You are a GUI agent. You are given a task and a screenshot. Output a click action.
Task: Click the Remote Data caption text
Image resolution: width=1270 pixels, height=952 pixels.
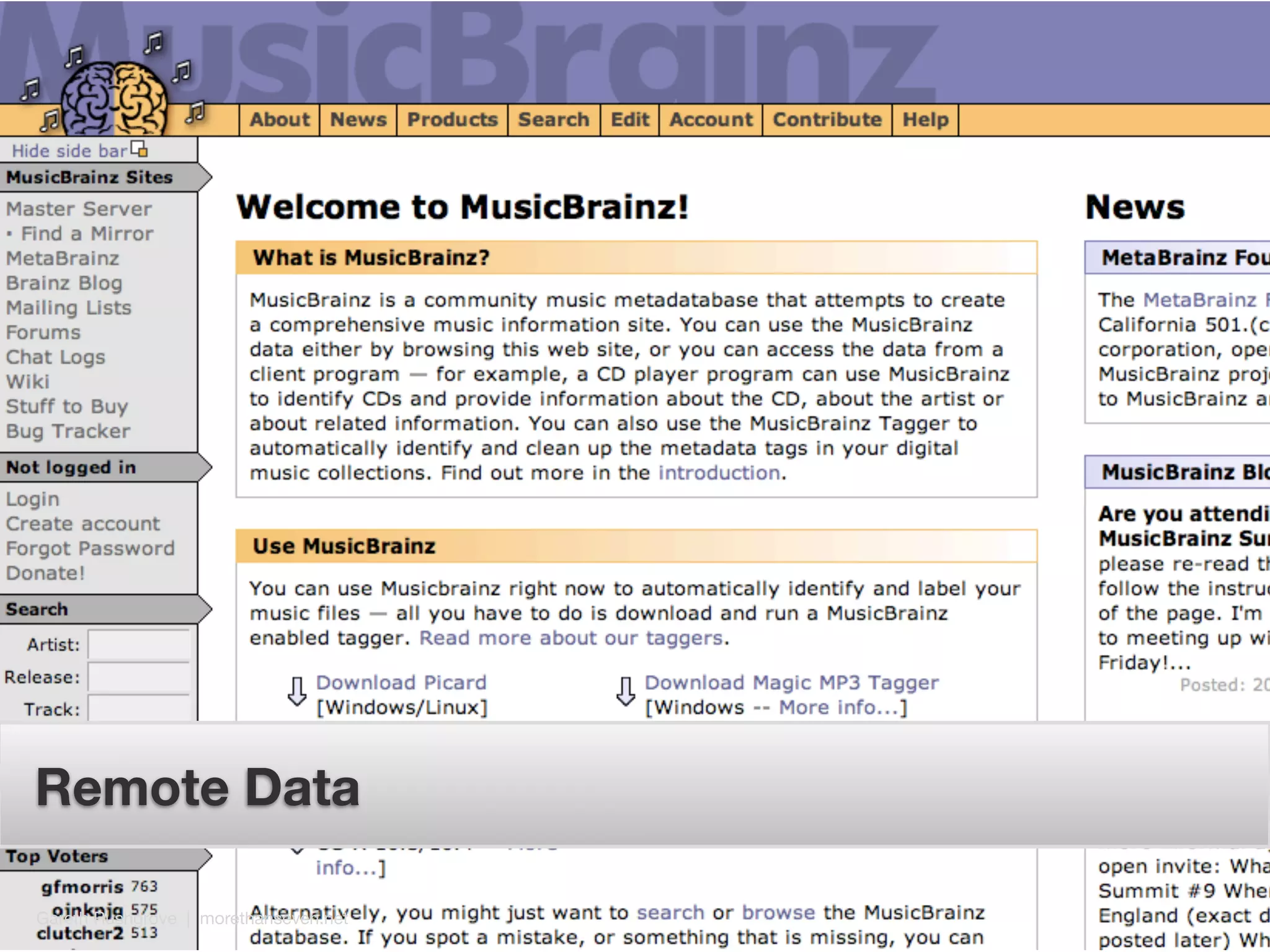coord(198,787)
